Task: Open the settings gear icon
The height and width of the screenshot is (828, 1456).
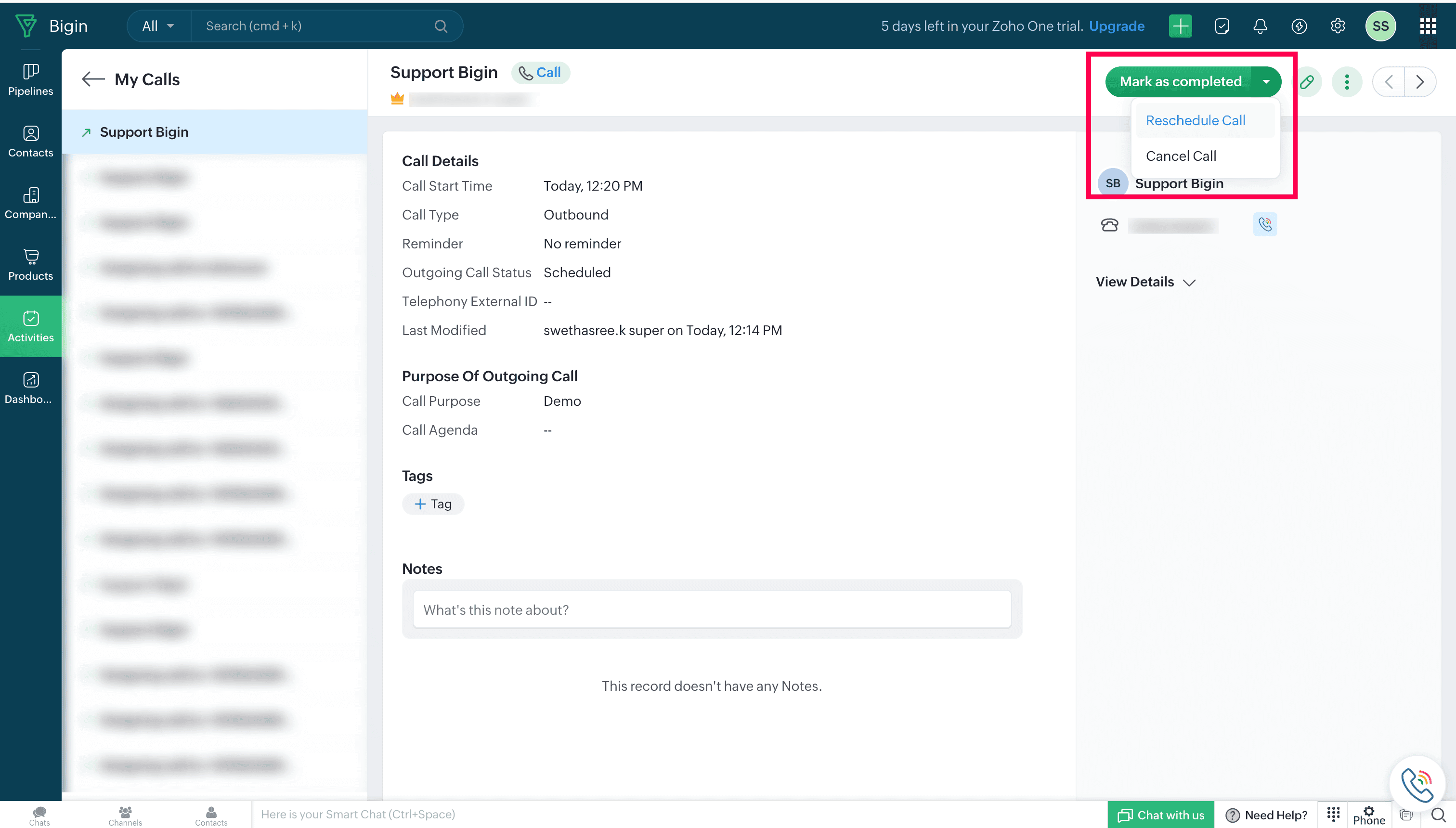Action: pyautogui.click(x=1338, y=26)
